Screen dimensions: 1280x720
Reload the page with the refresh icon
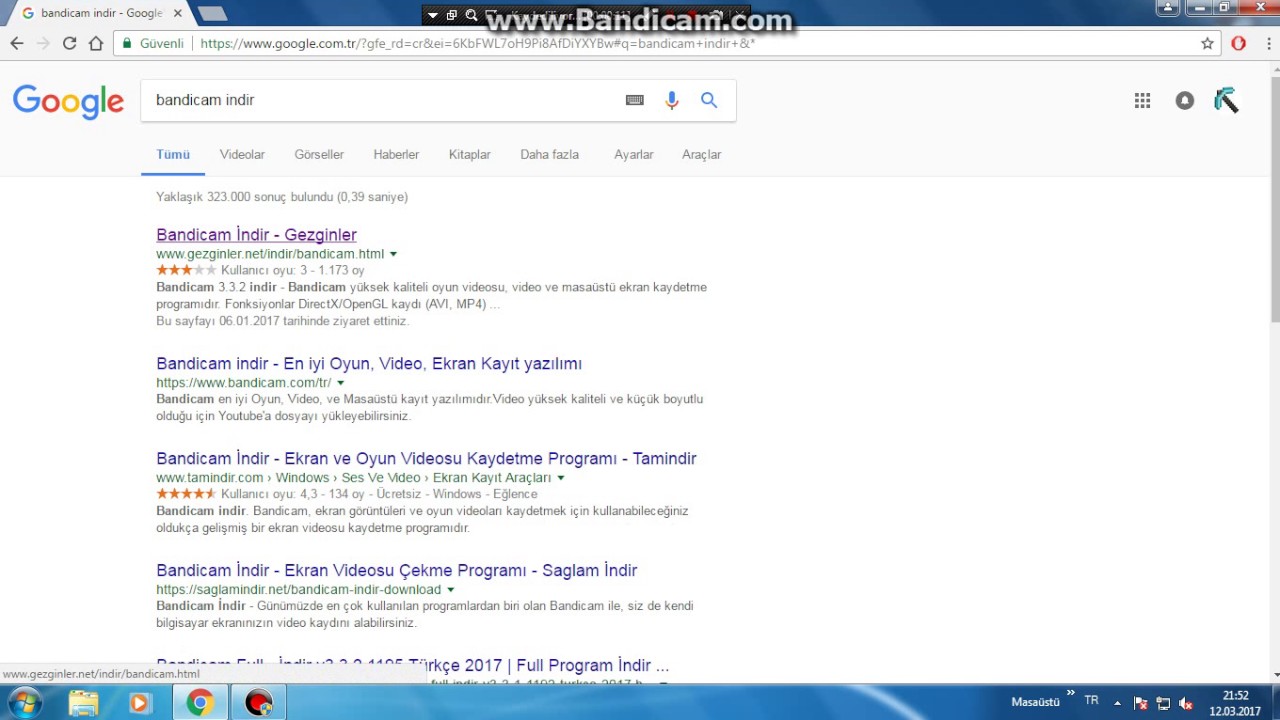[69, 43]
